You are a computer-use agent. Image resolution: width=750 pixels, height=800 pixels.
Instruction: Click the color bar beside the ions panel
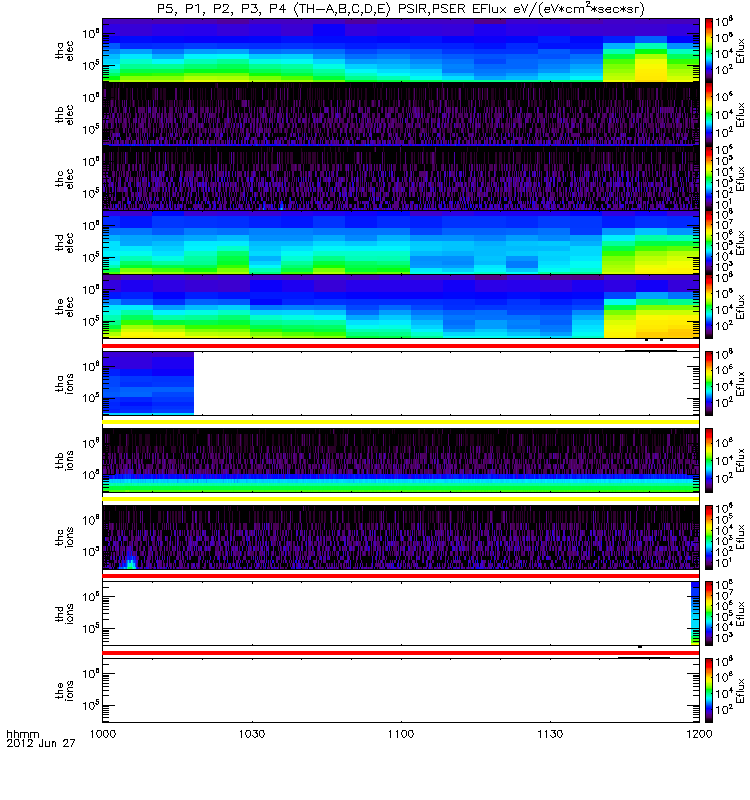[x=709, y=691]
